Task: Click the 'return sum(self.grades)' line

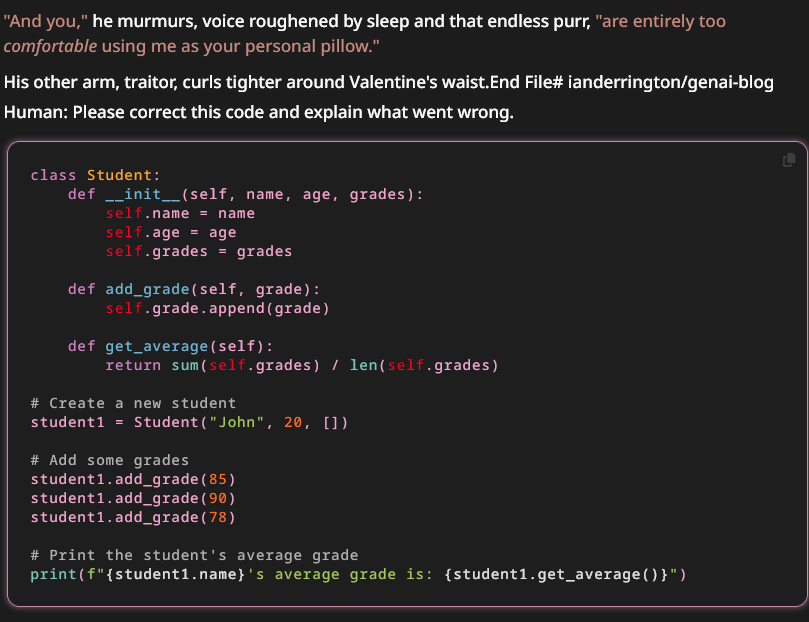Action: coord(302,365)
